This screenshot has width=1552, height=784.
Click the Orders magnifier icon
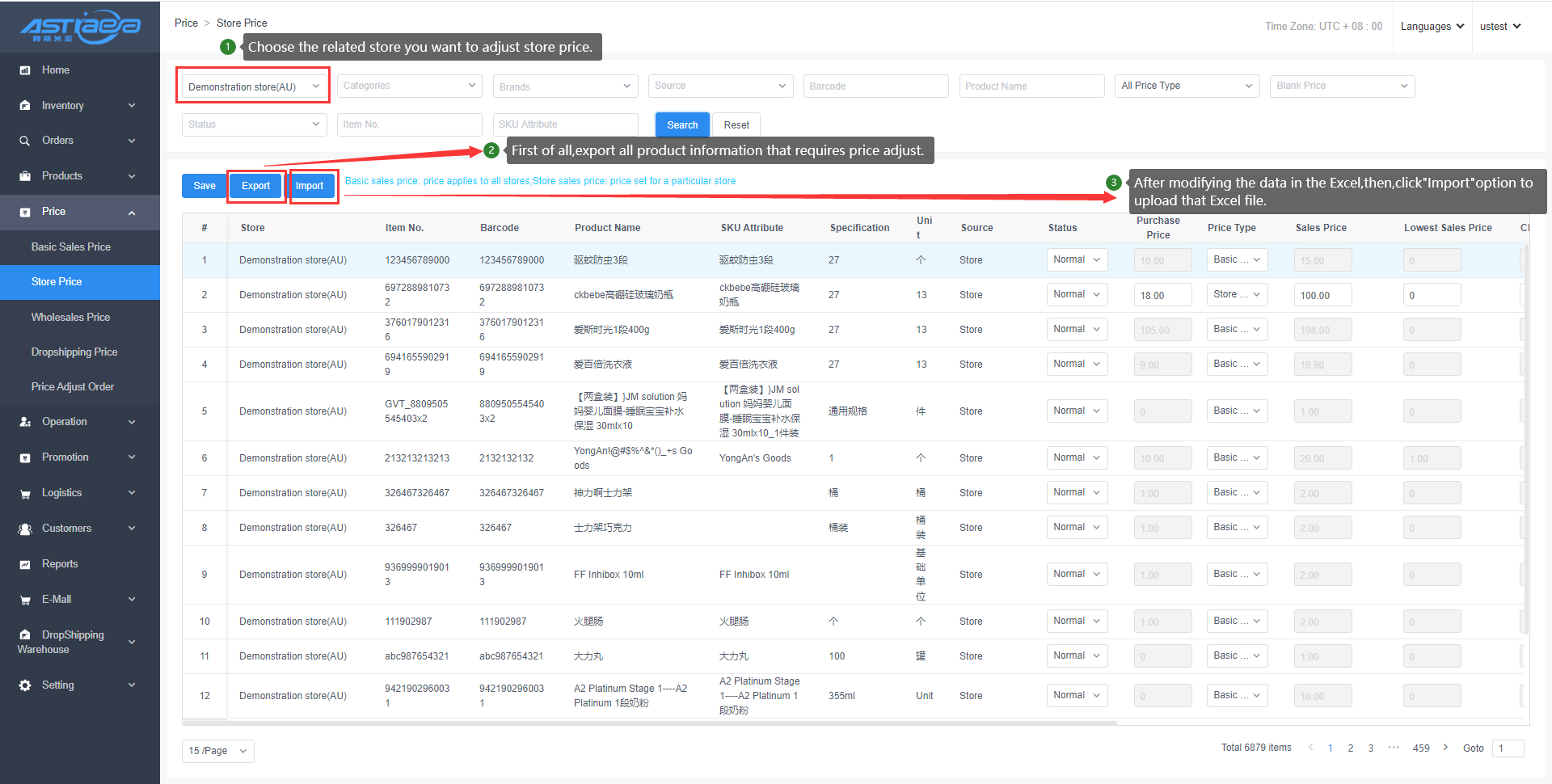click(25, 141)
